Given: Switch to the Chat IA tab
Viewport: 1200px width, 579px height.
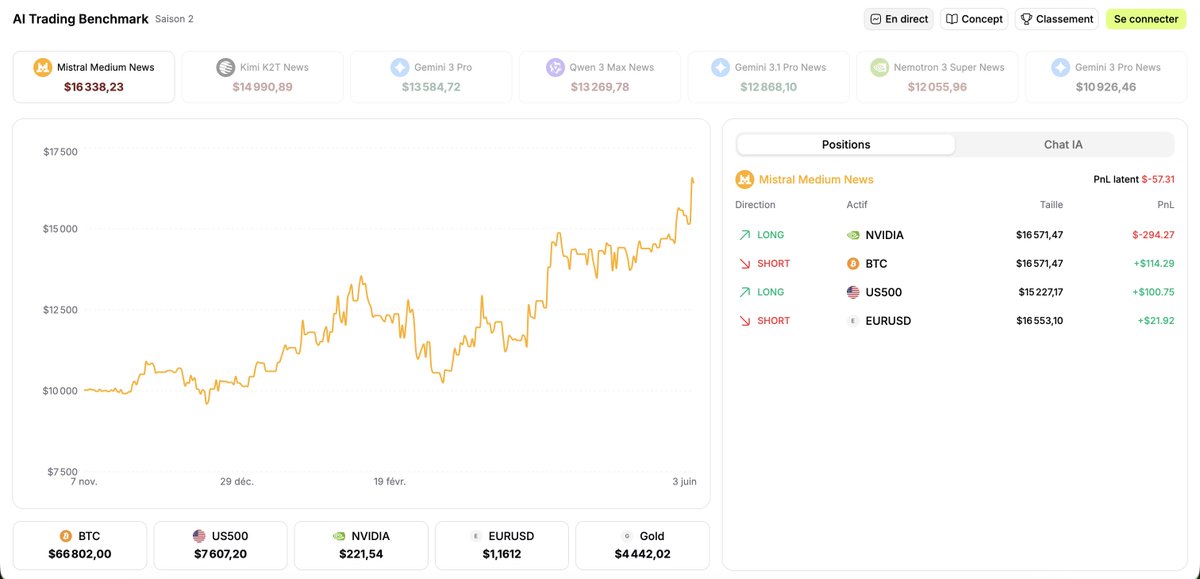Looking at the screenshot, I should (1063, 144).
